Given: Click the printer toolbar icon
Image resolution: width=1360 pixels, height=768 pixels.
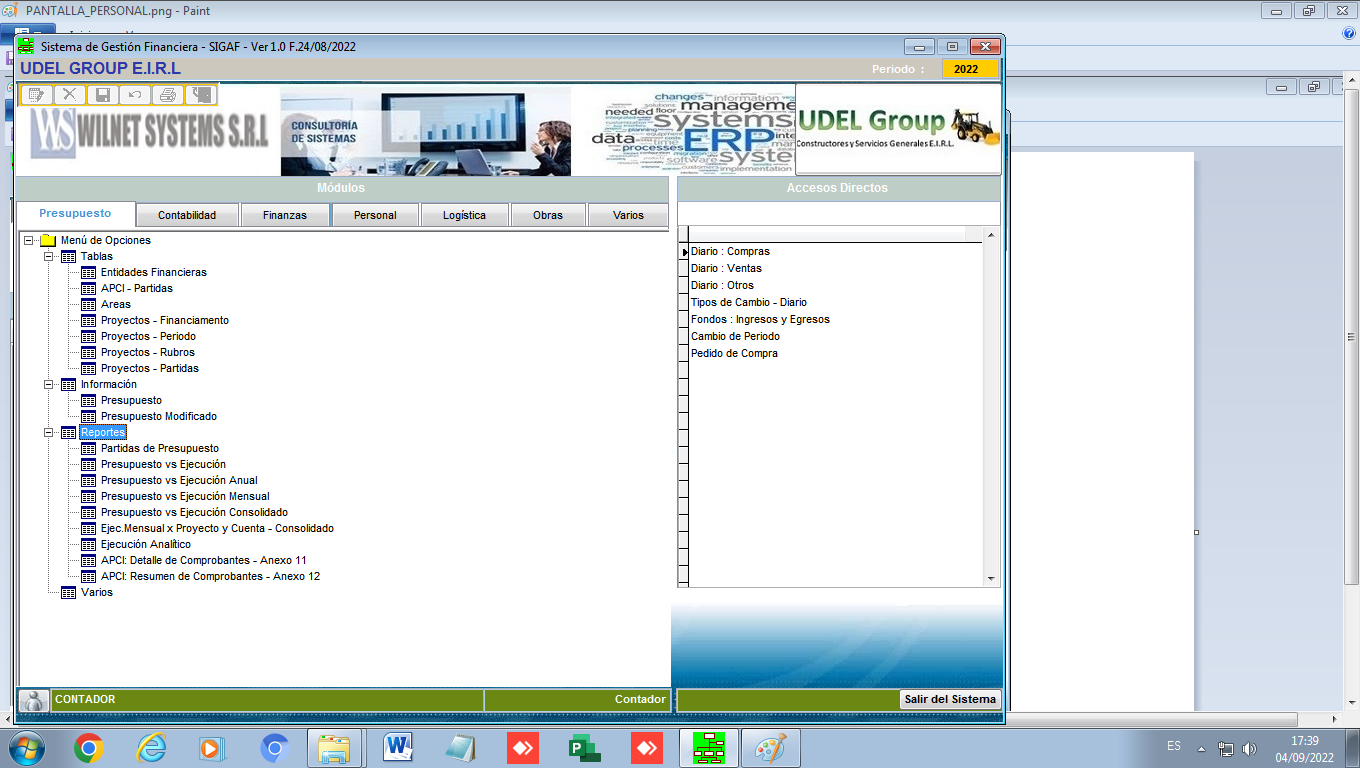Looking at the screenshot, I should tap(168, 95).
